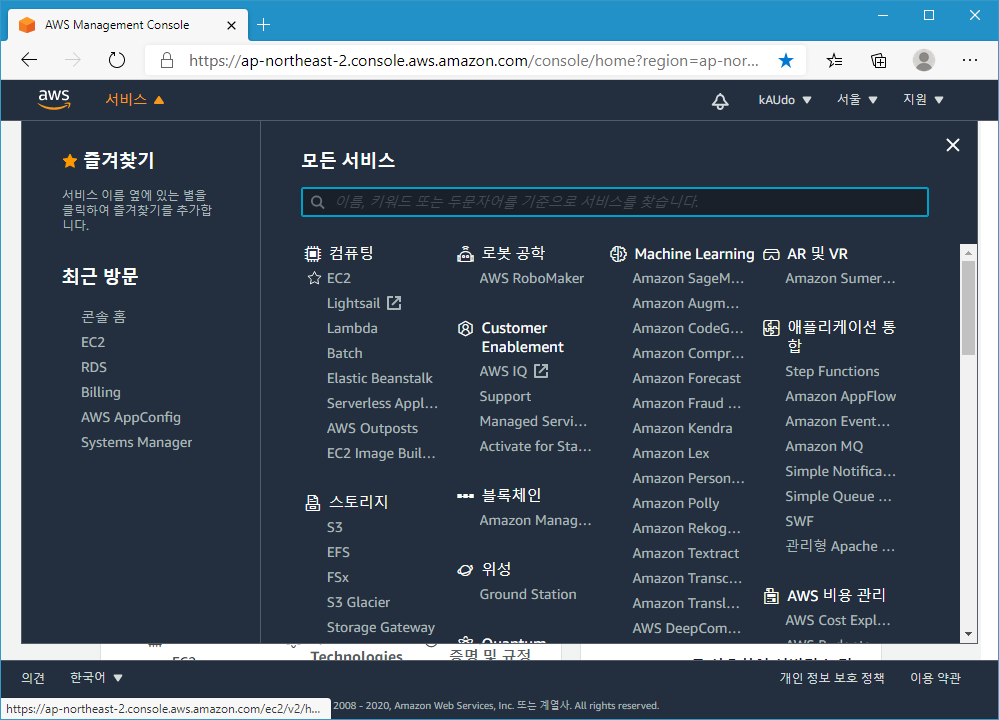999x720 pixels.
Task: Open Systems Manager from recent visits
Action: pos(136,442)
